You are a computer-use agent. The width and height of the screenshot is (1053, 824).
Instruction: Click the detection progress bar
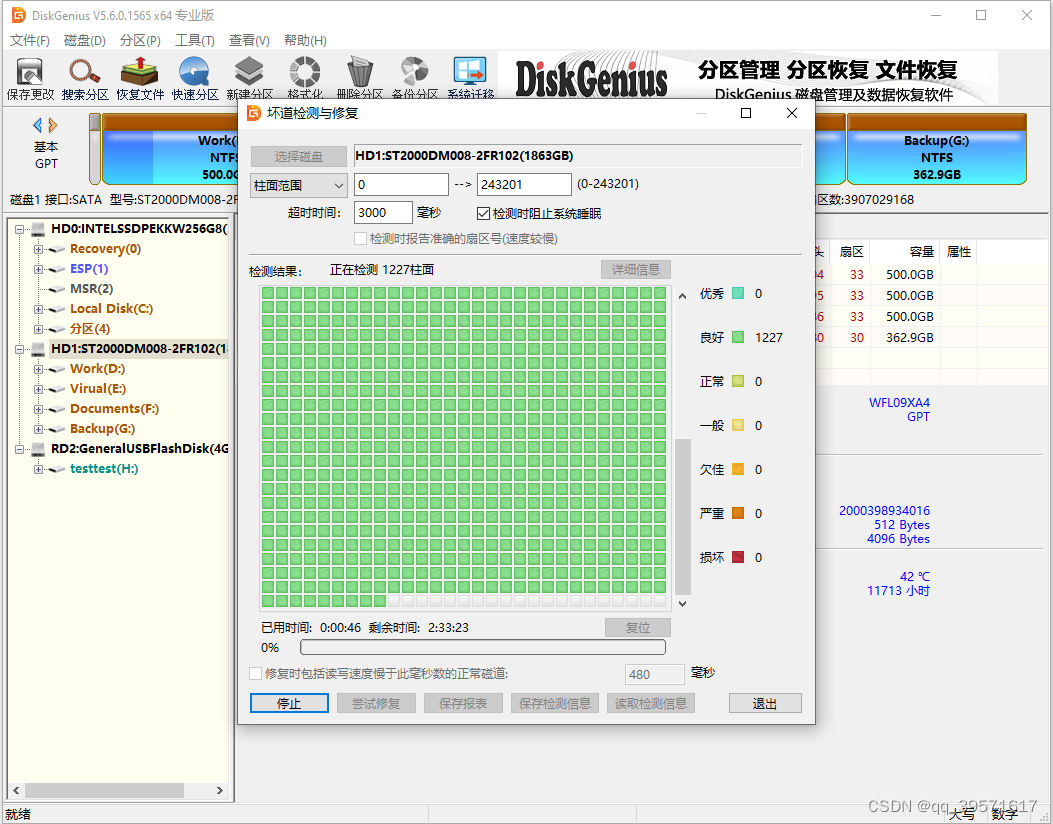tap(483, 647)
